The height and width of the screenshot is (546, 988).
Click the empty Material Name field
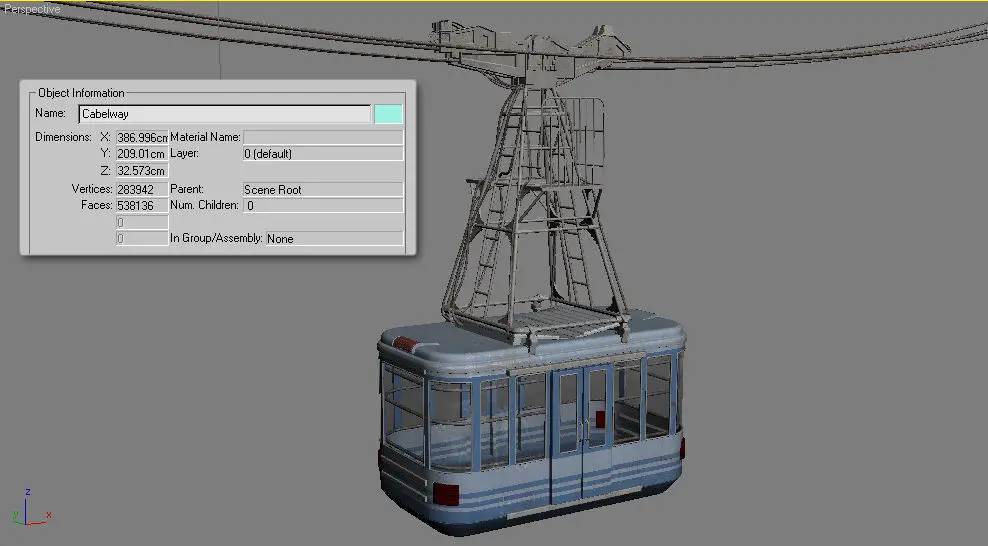click(323, 137)
